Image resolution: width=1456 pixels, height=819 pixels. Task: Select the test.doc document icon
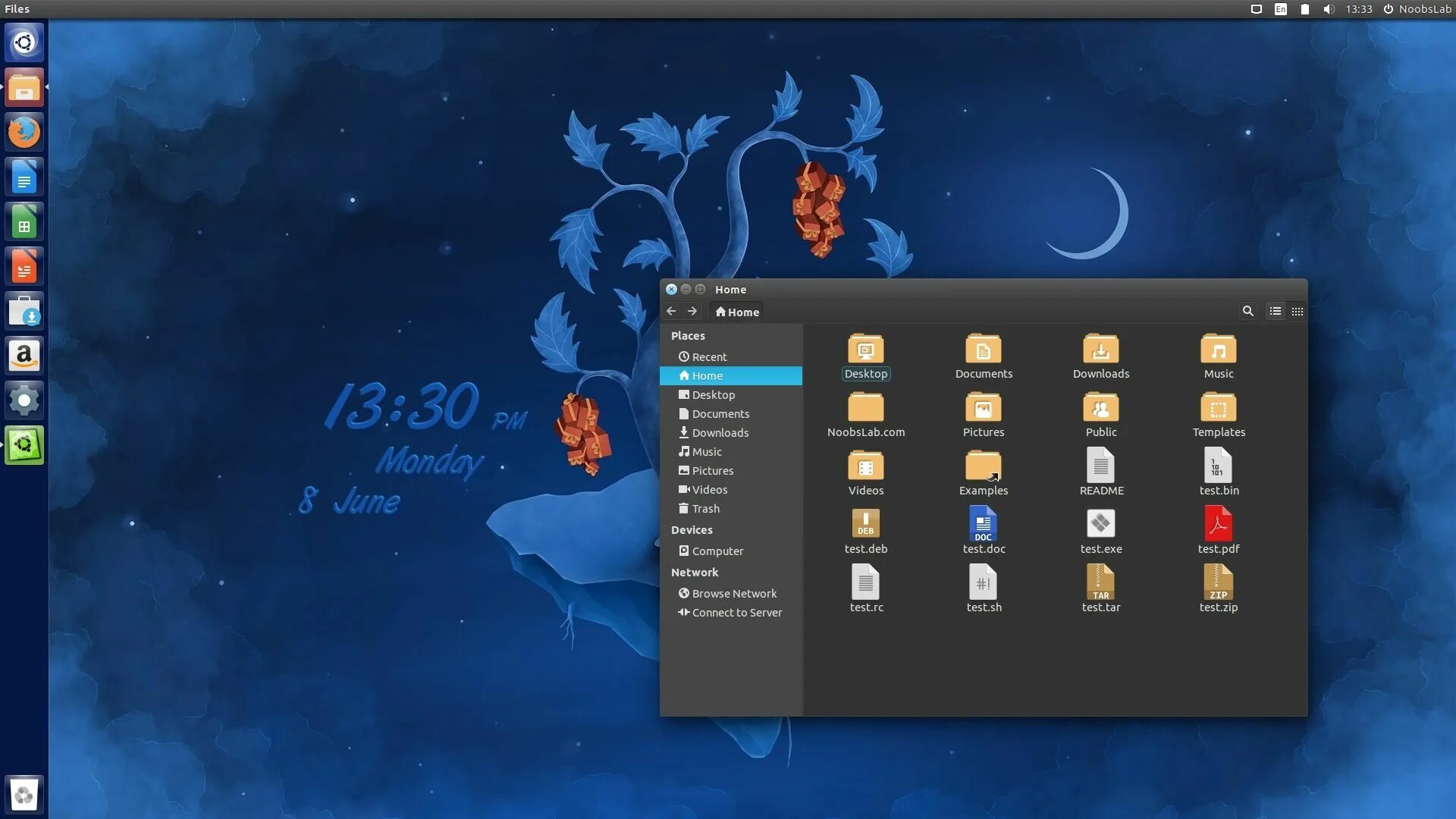(x=983, y=524)
